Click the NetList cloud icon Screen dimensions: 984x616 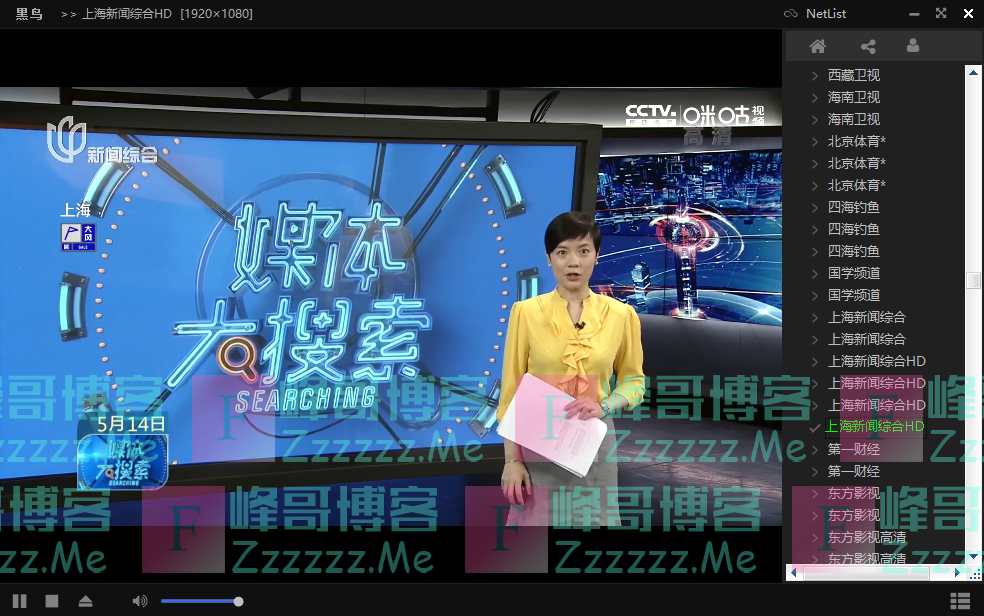click(x=791, y=13)
